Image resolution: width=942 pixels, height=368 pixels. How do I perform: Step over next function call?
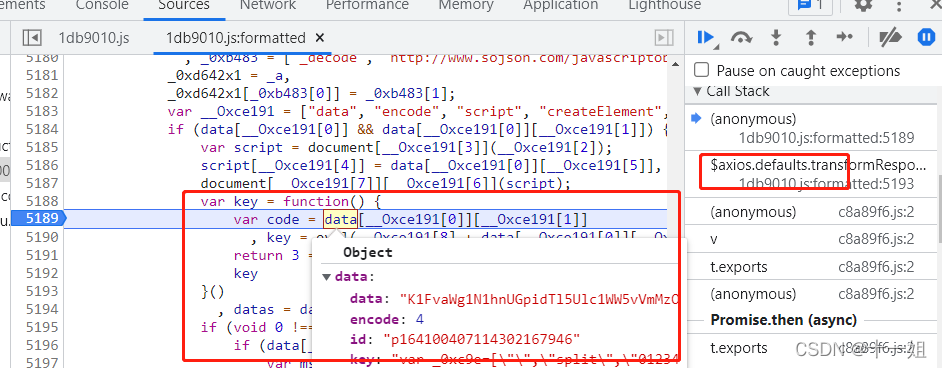click(741, 38)
